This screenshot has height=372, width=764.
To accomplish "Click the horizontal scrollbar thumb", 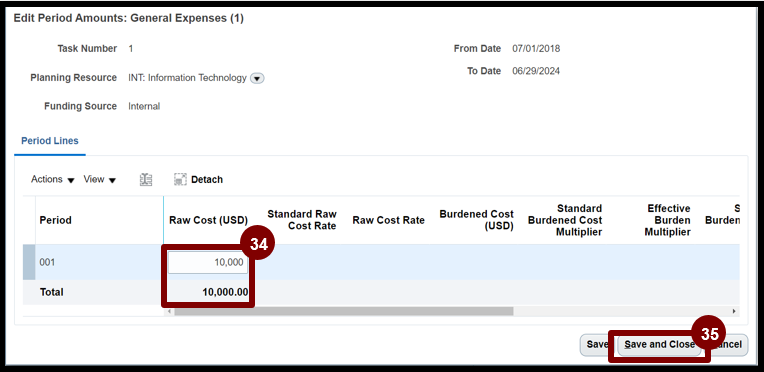I will [344, 311].
